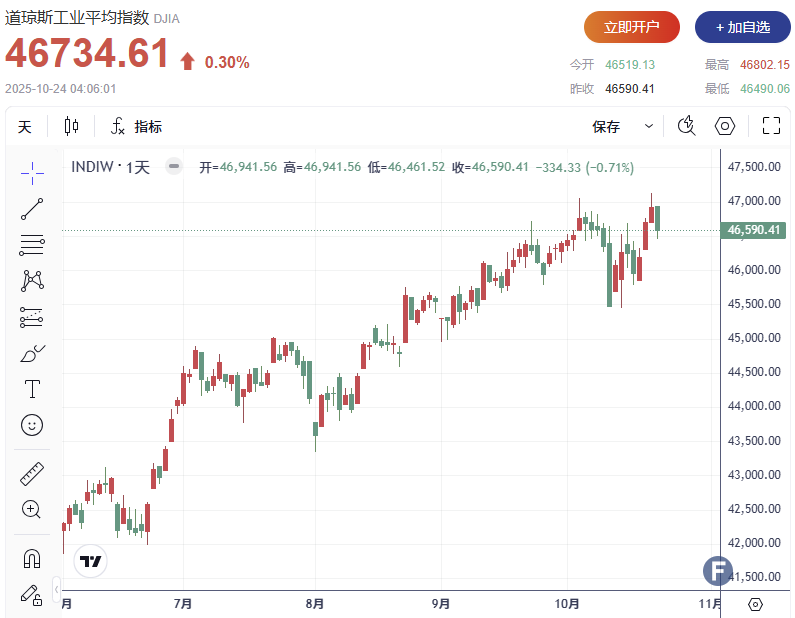Expand the arrow next to 保存
Image resolution: width=795 pixels, height=618 pixels.
[x=649, y=127]
